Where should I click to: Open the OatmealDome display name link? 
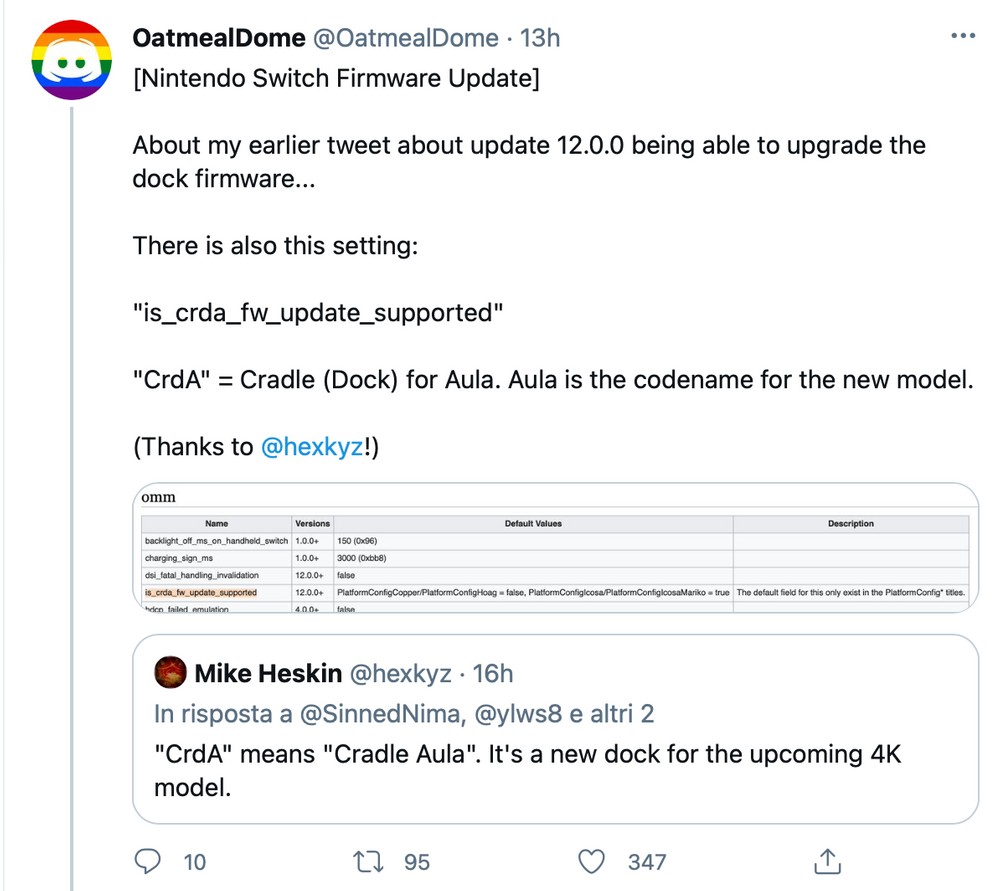coord(218,38)
